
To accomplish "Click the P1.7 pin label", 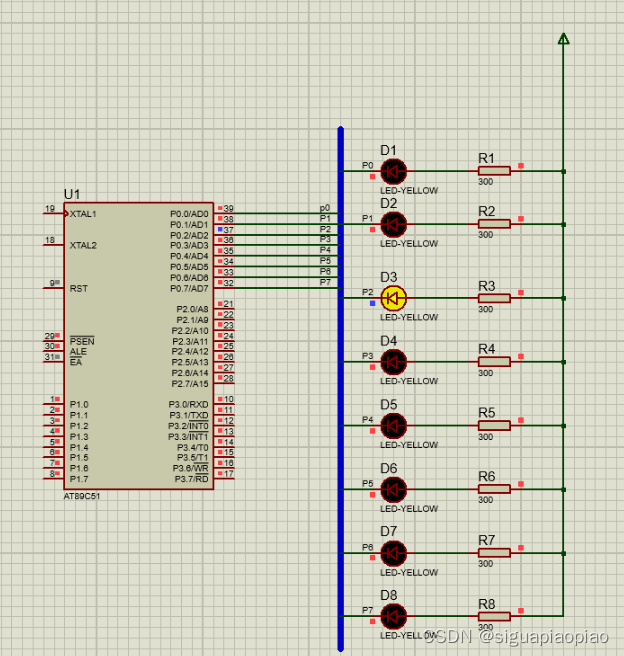I will 79,479.
